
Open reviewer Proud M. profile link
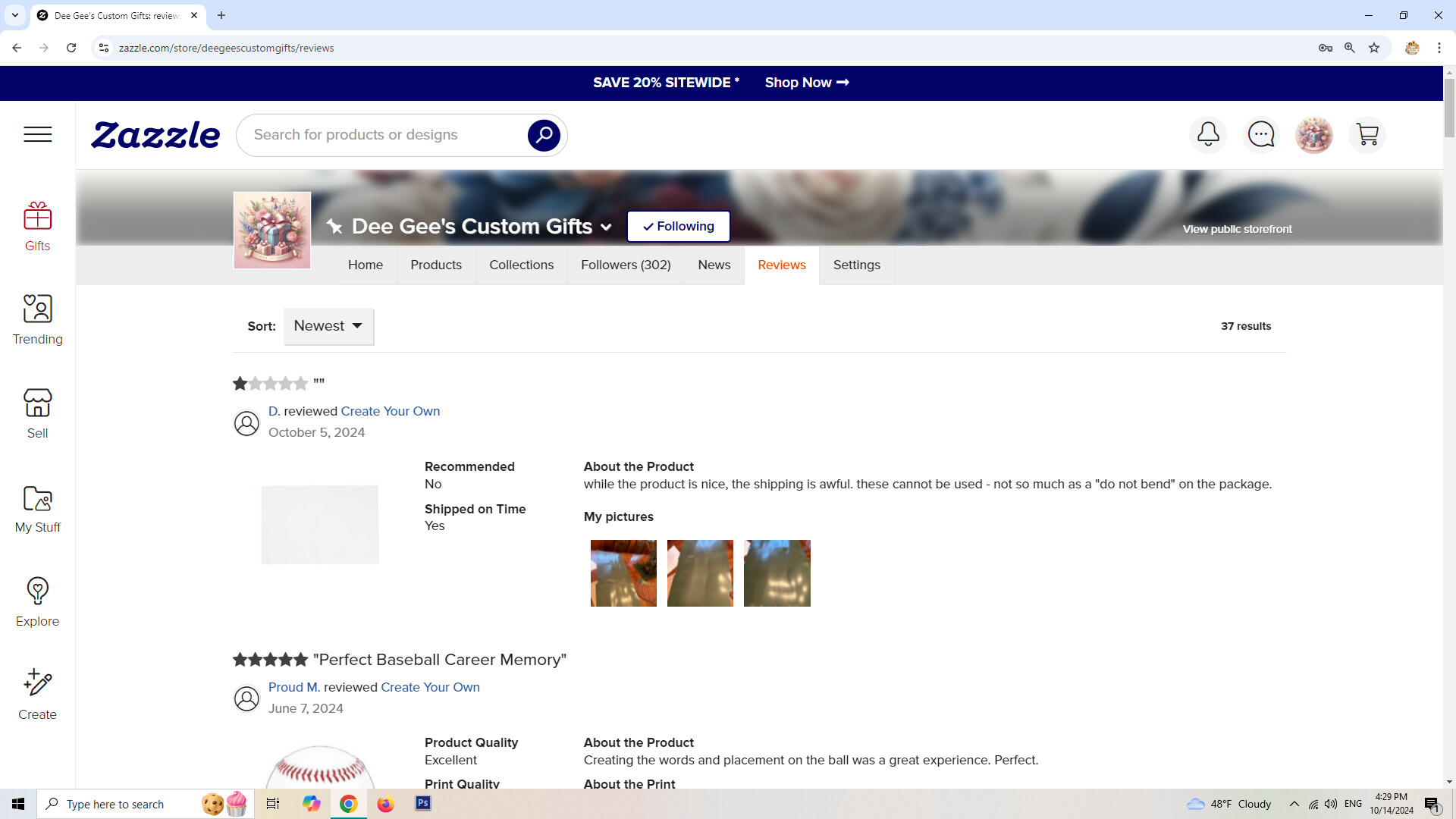click(x=294, y=687)
